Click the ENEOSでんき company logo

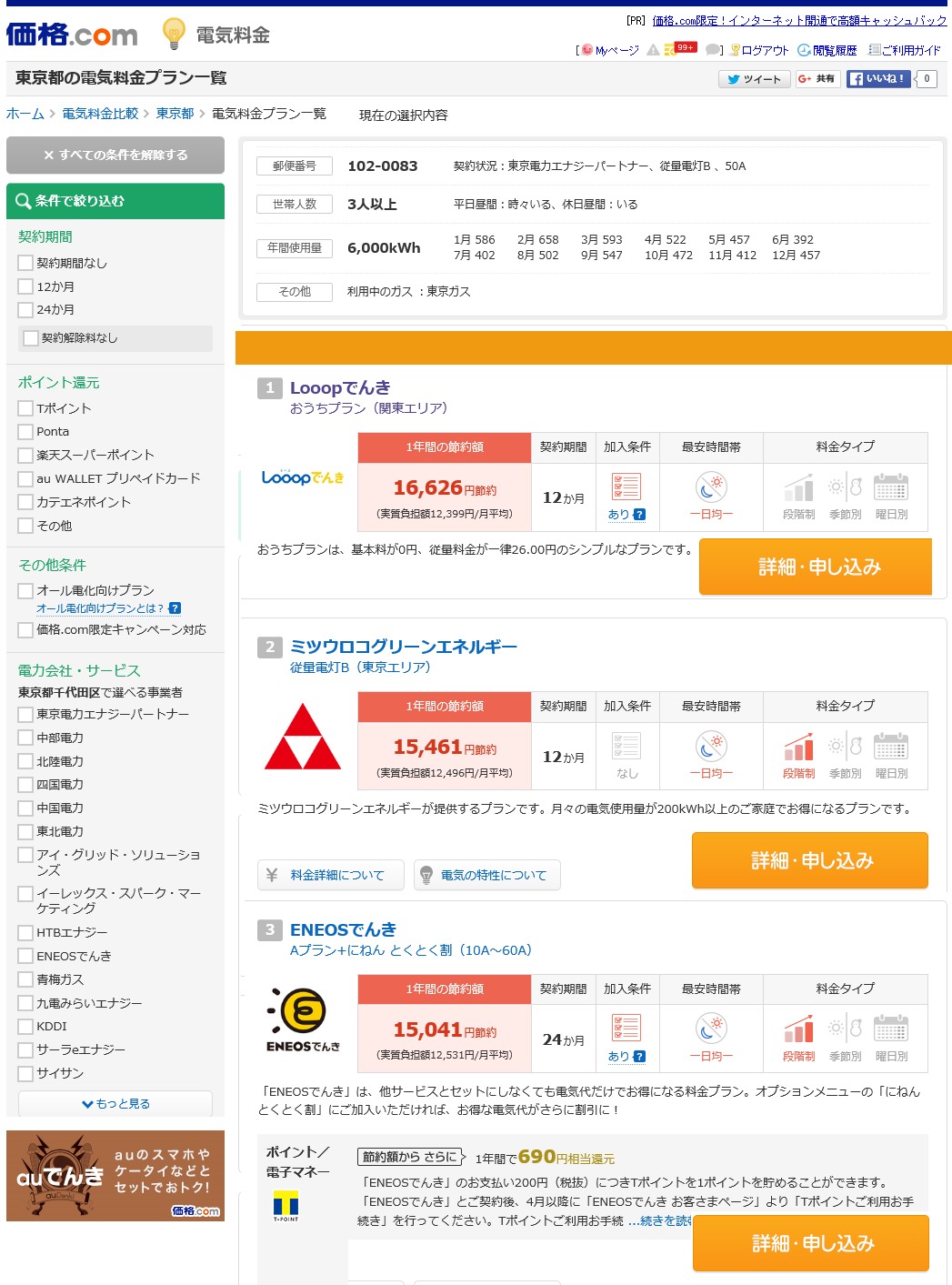[303, 1019]
